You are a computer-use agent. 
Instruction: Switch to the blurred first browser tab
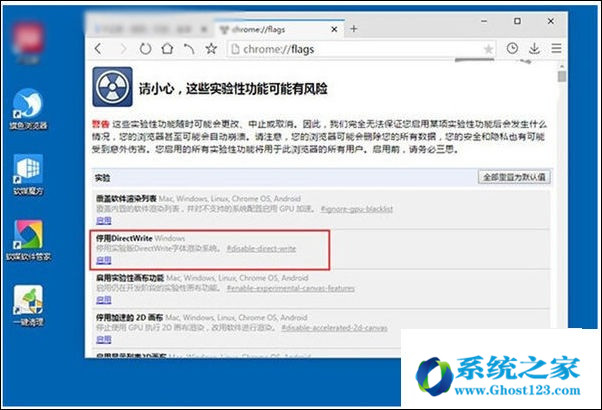pos(151,29)
